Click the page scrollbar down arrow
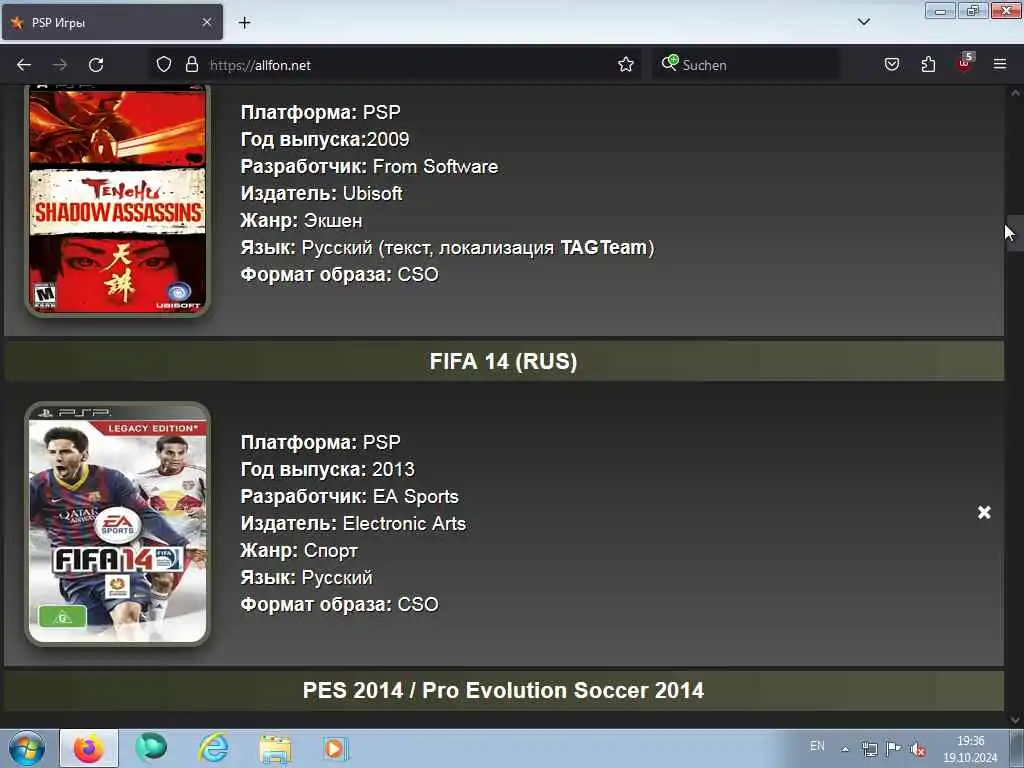The width and height of the screenshot is (1024, 768). click(x=1015, y=720)
